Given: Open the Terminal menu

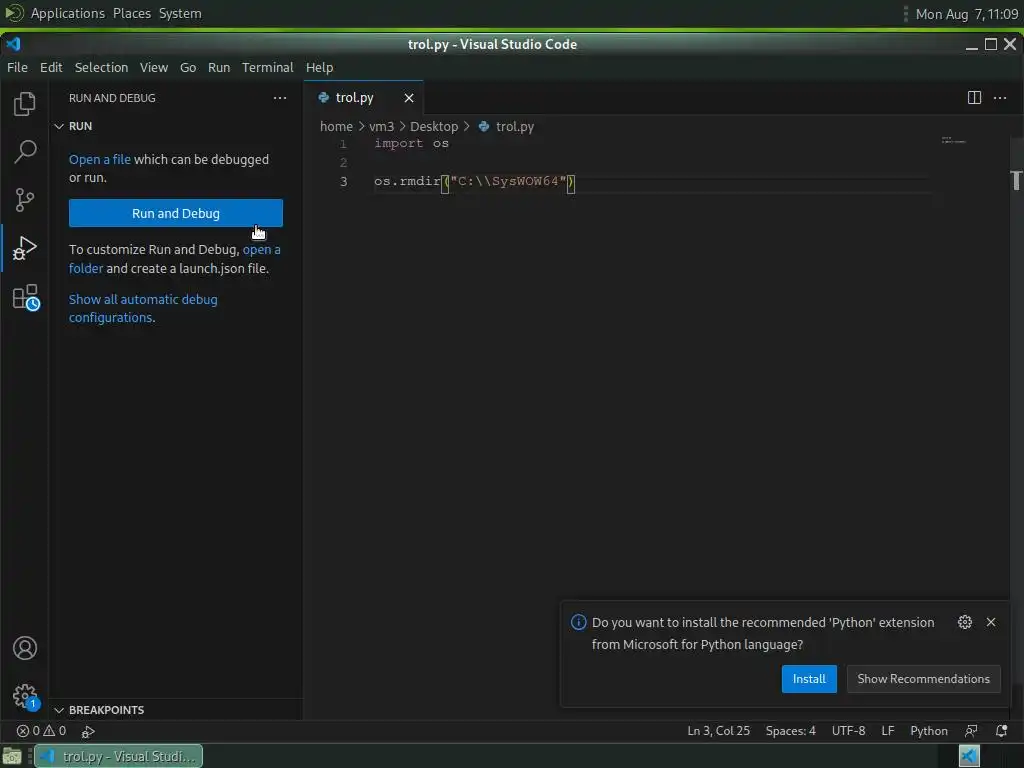Looking at the screenshot, I should (268, 67).
